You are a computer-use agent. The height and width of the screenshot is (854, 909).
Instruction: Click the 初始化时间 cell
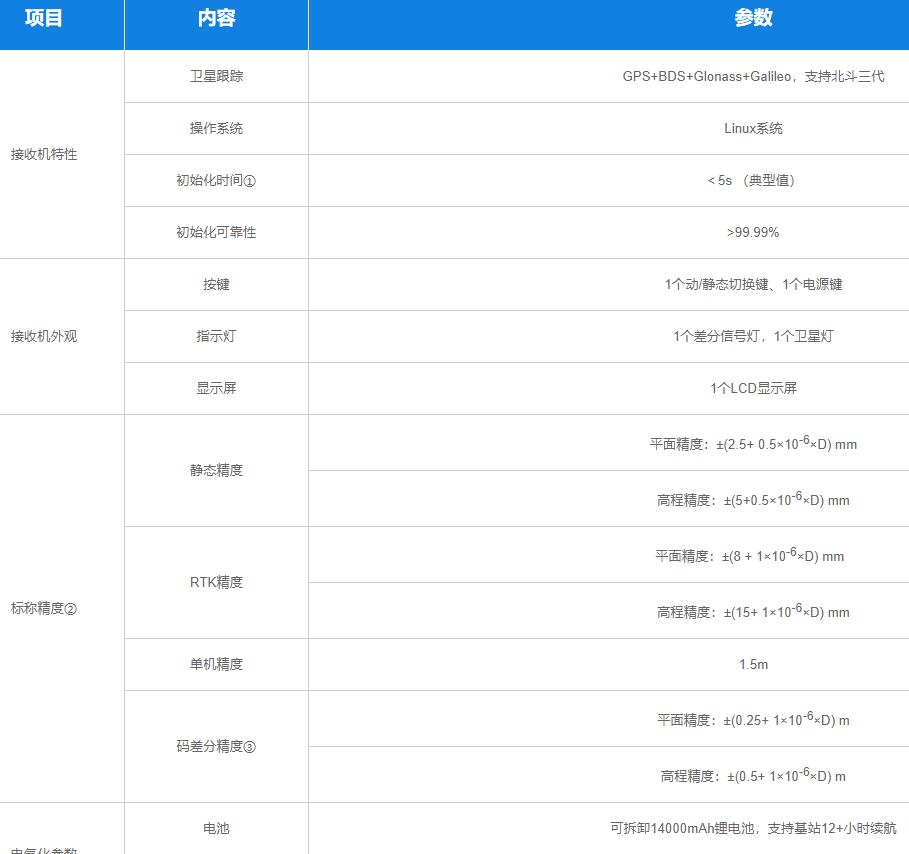[216, 180]
